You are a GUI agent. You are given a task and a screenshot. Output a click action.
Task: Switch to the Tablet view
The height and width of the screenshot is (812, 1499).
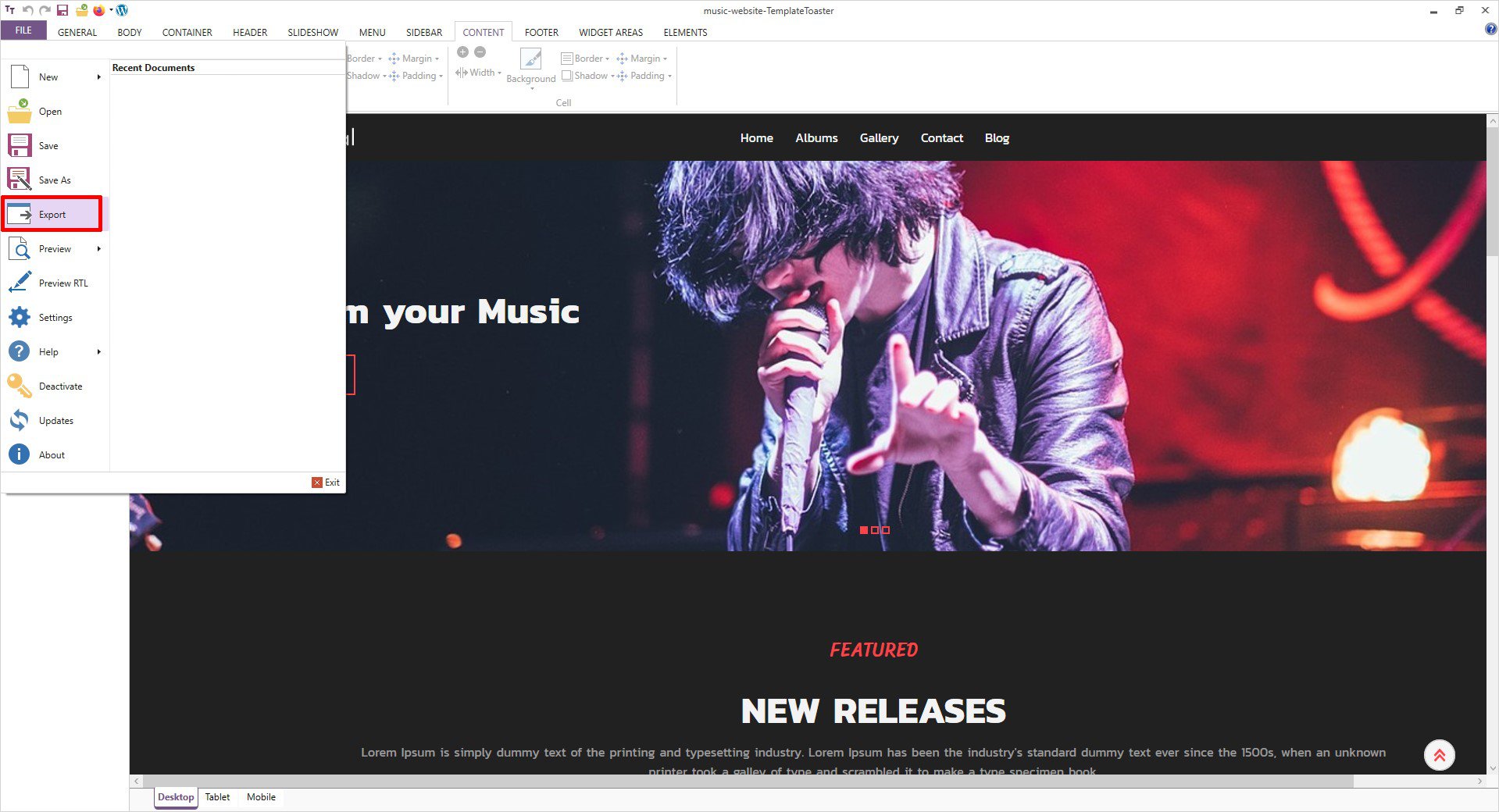tap(217, 797)
